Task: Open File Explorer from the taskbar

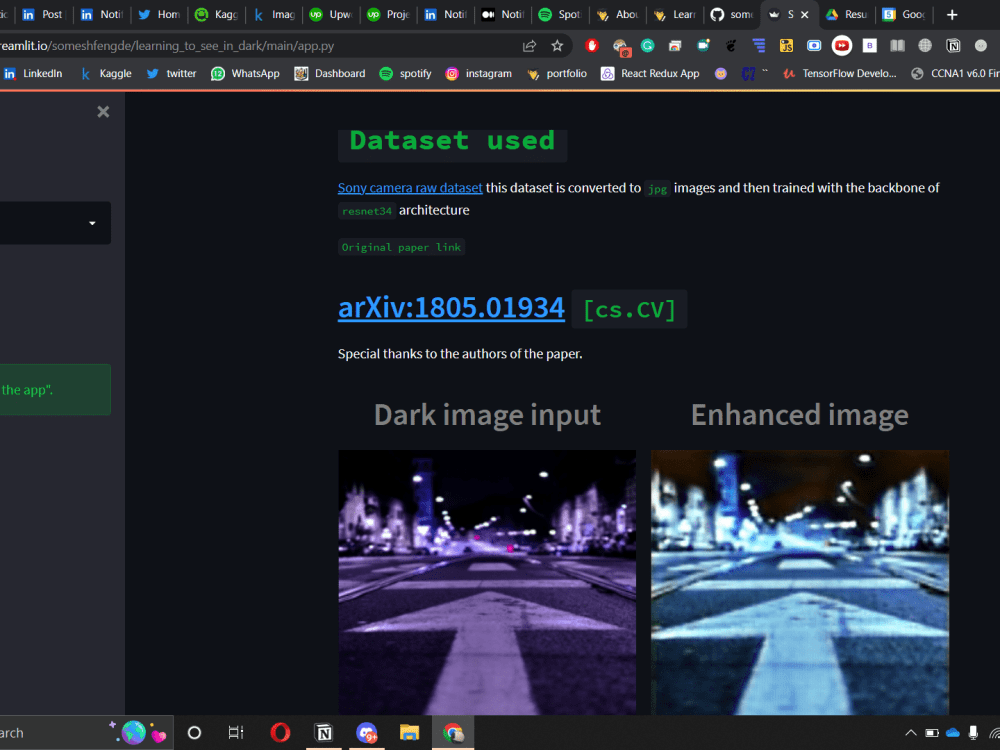Action: [410, 732]
